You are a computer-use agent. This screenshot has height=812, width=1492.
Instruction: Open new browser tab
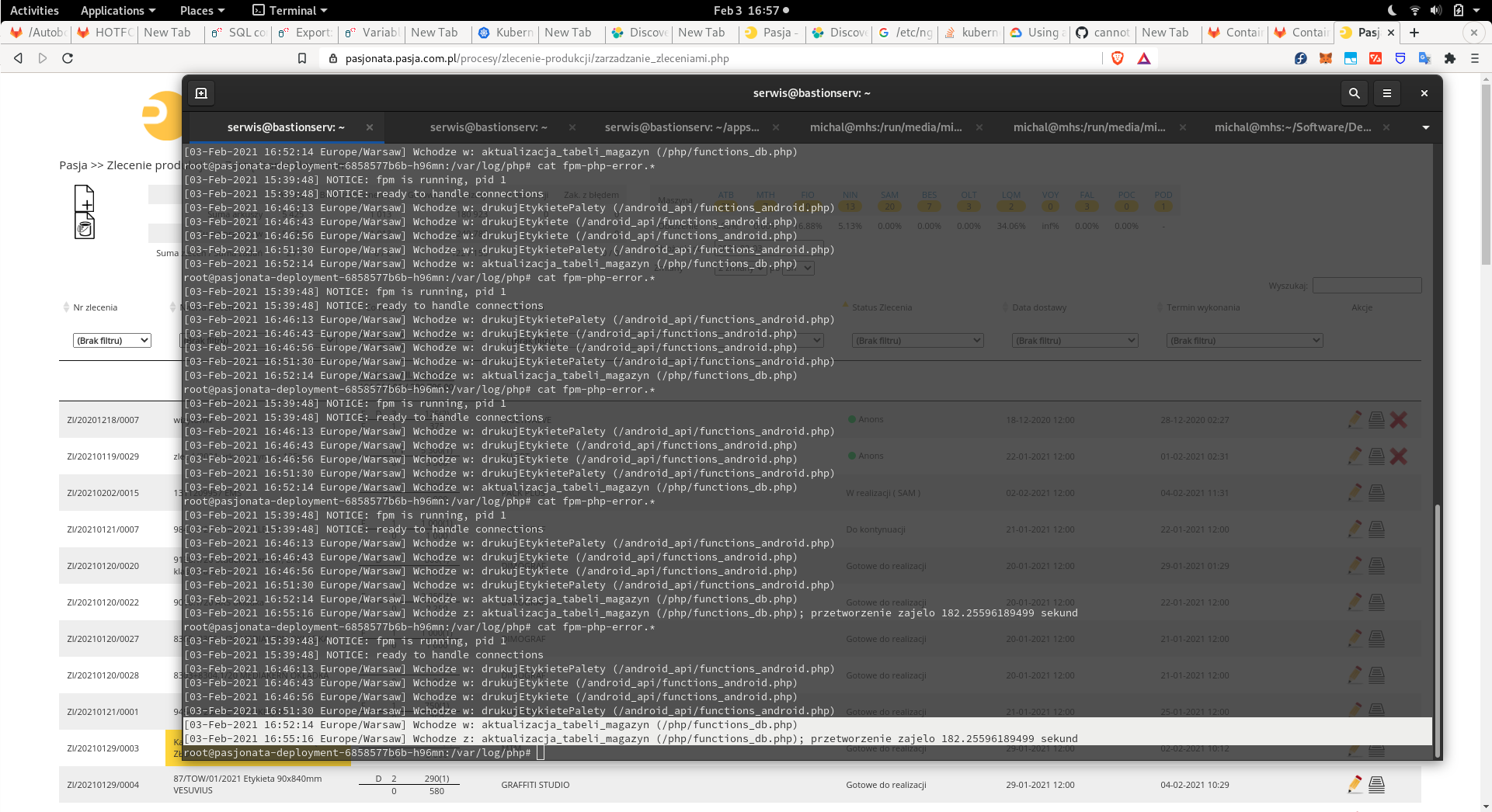1414,33
